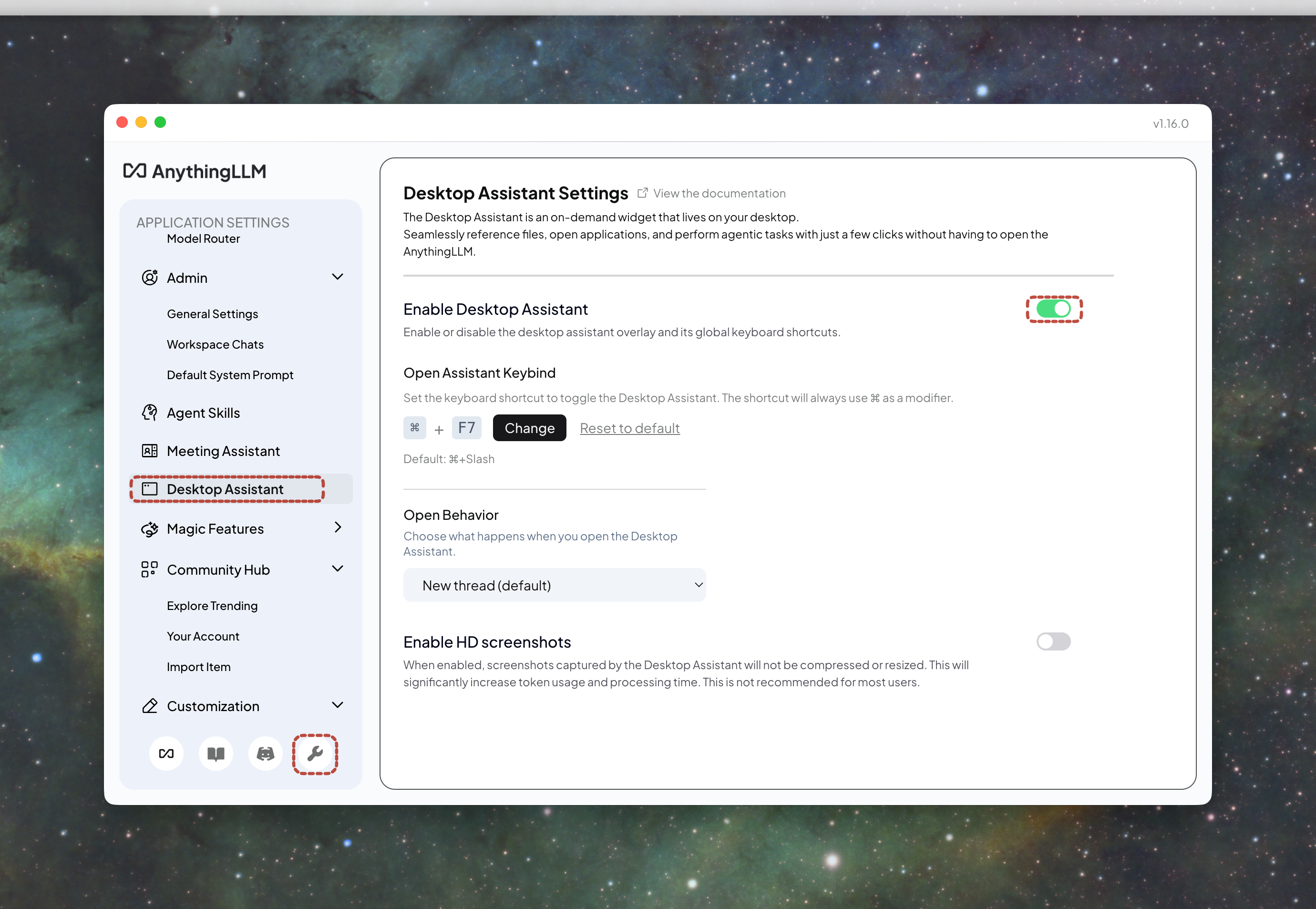Click the Change keybind button

[x=529, y=428]
